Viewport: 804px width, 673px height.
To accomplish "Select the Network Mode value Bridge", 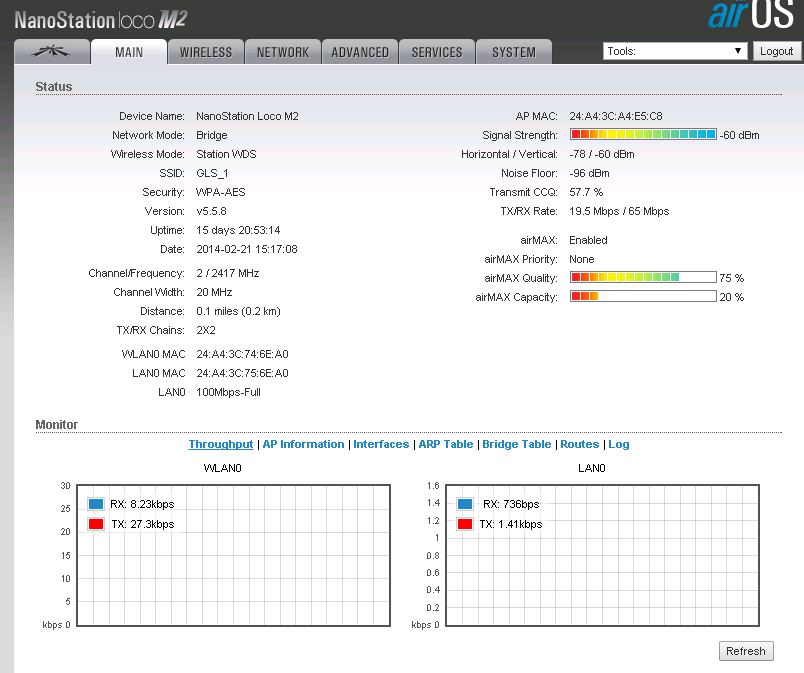I will point(212,135).
